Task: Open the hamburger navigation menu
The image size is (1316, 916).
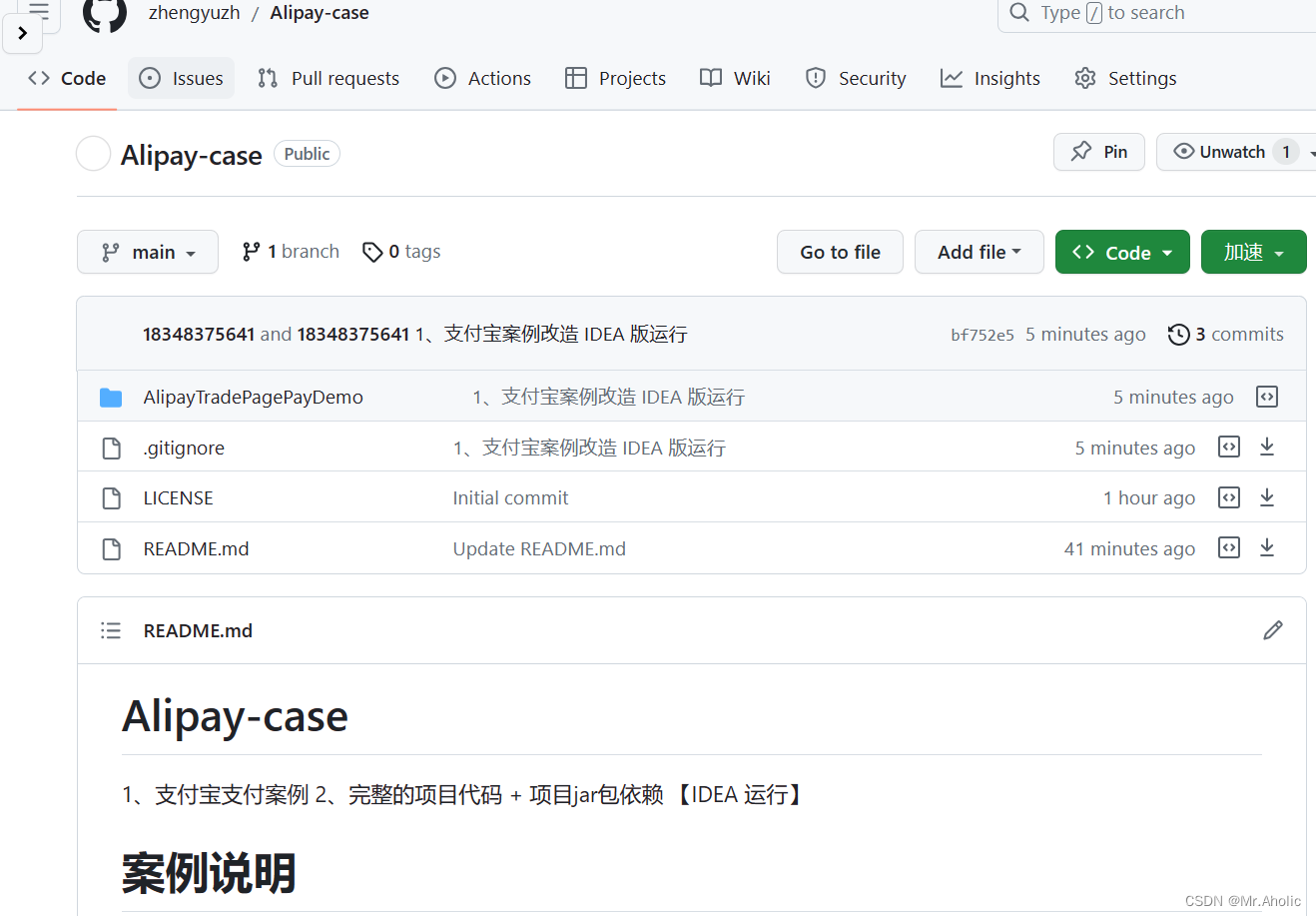Action: (x=39, y=12)
